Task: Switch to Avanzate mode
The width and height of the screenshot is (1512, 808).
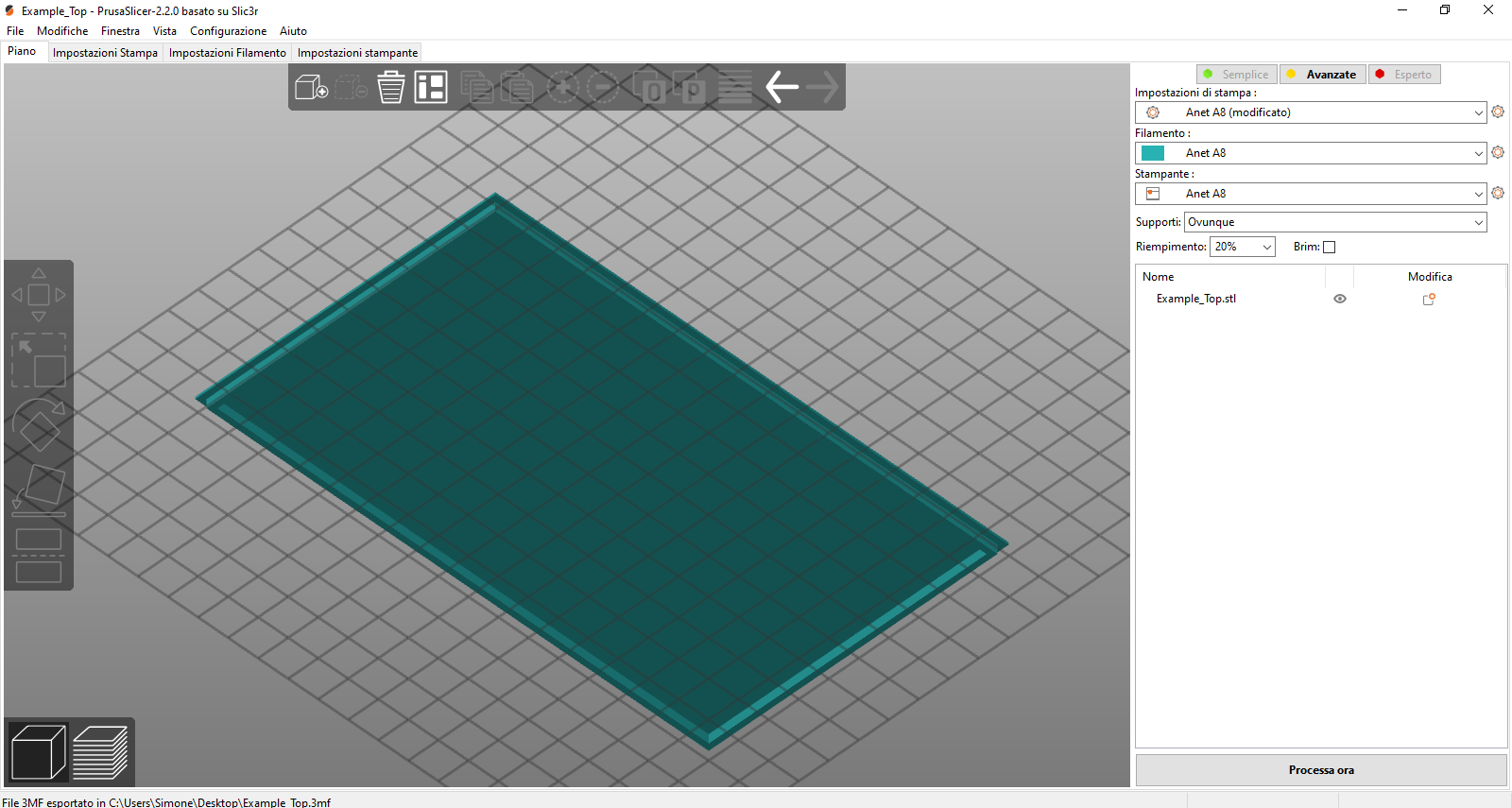Action: (1322, 75)
